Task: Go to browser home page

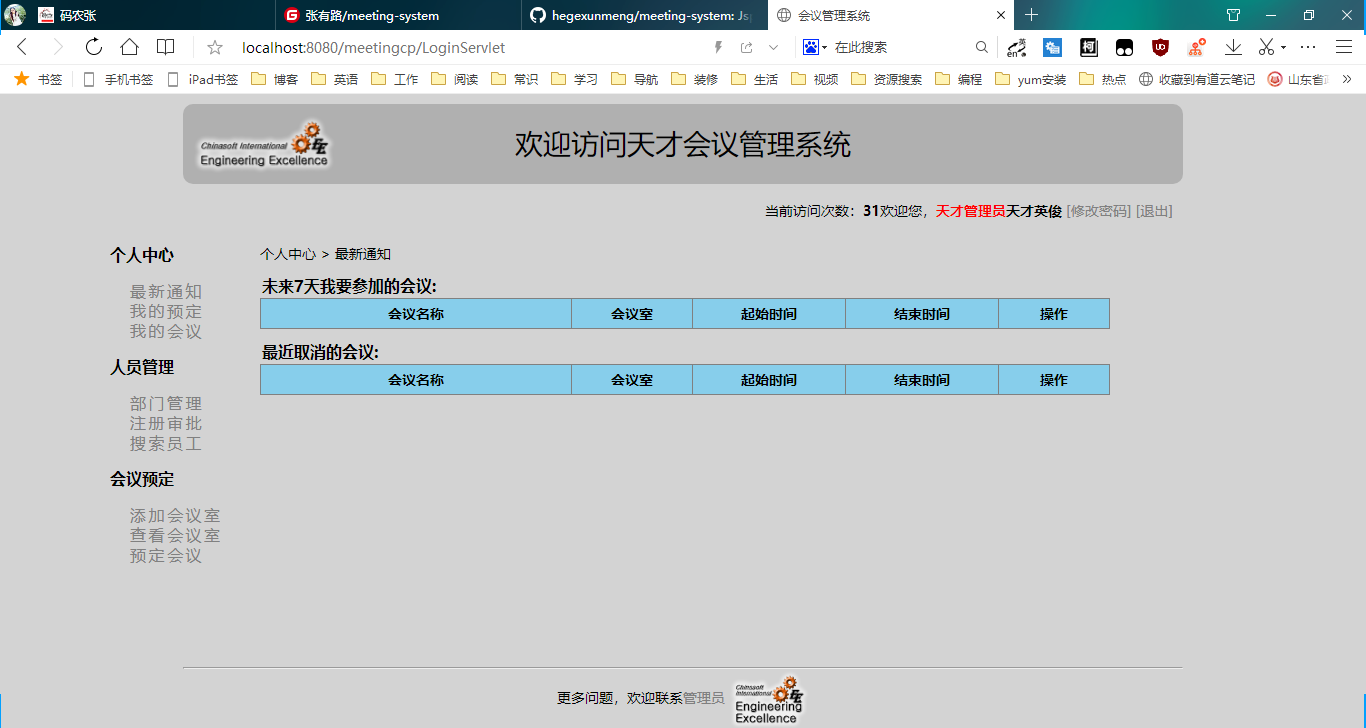Action: pyautogui.click(x=129, y=46)
